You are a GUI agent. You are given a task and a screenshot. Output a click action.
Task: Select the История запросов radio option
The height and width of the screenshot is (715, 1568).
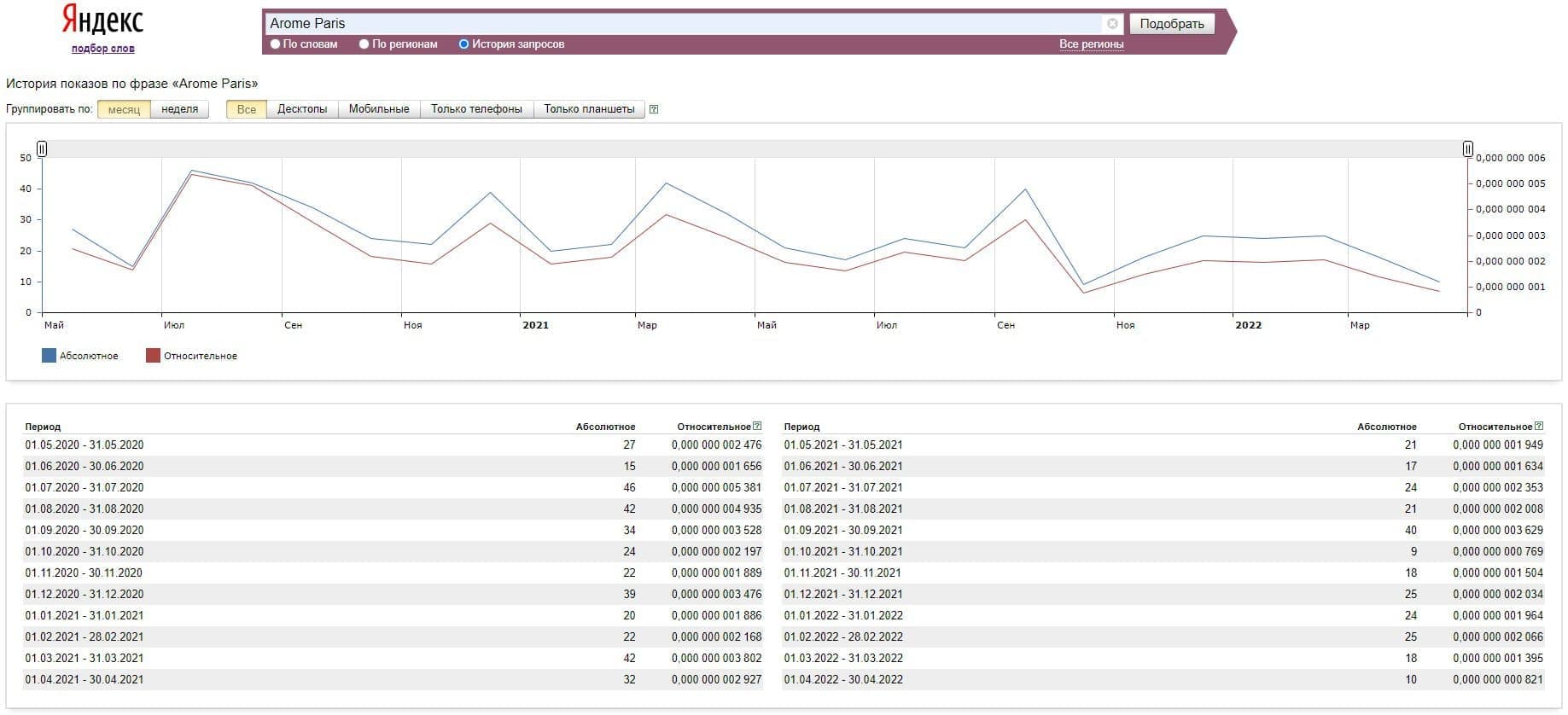(464, 44)
